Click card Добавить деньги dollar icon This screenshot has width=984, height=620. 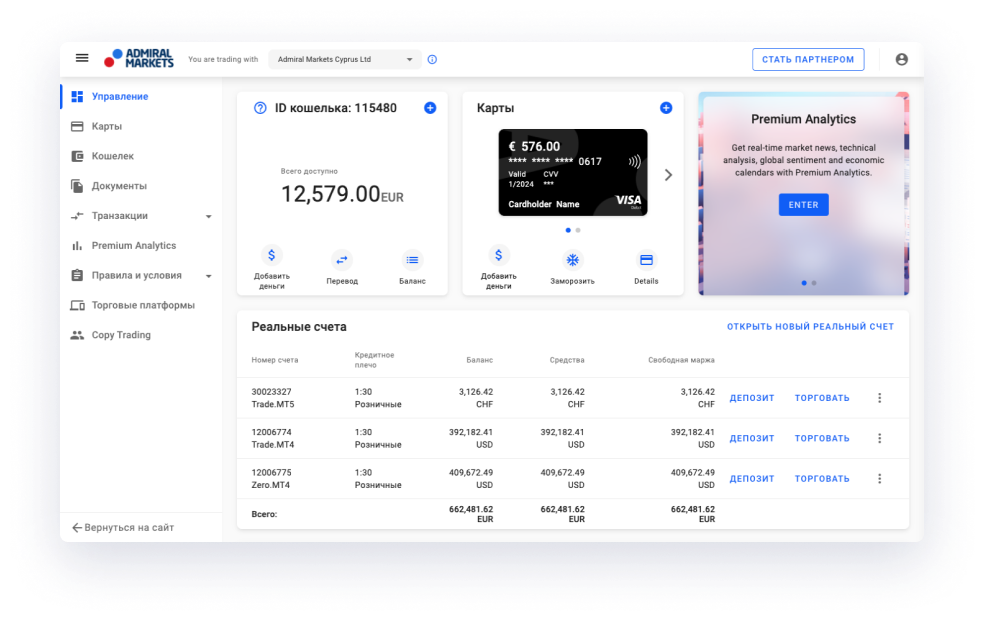coord(498,255)
